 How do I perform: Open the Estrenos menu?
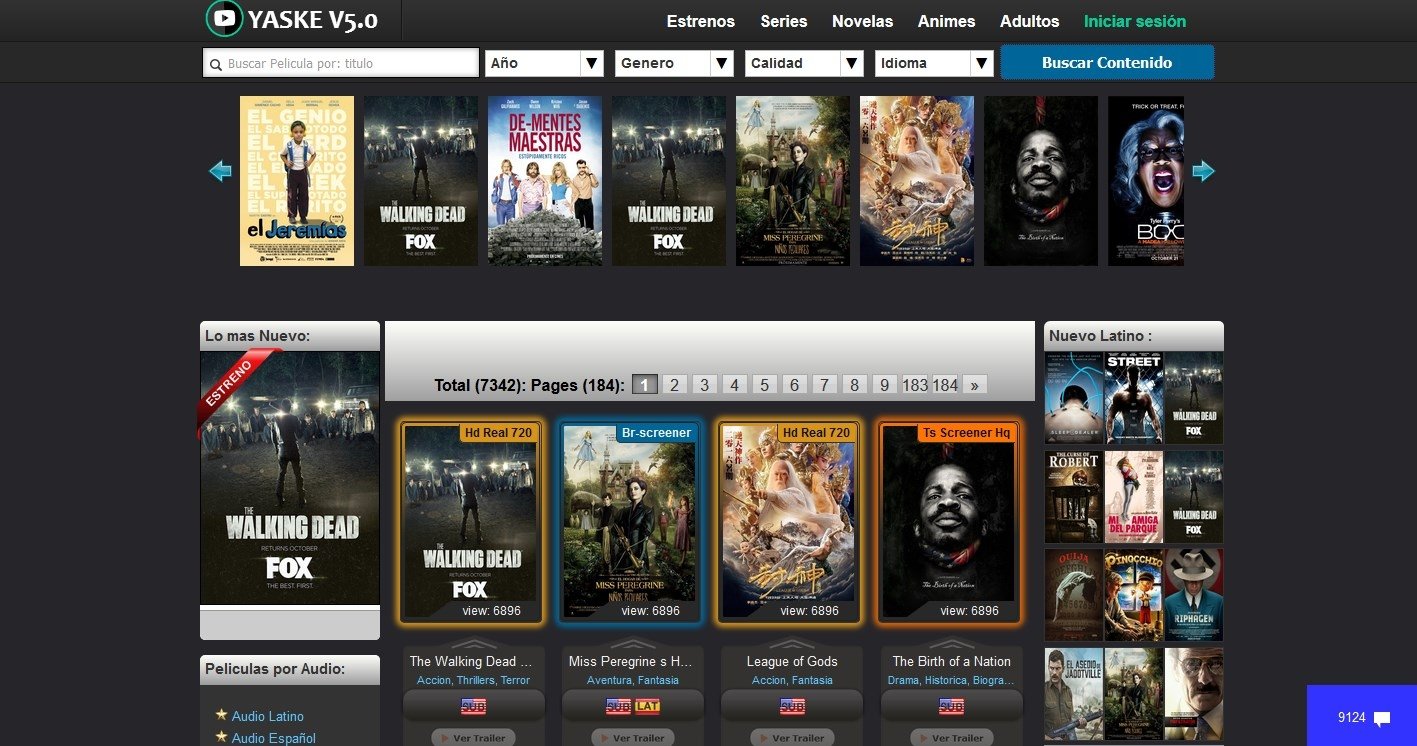[x=701, y=21]
